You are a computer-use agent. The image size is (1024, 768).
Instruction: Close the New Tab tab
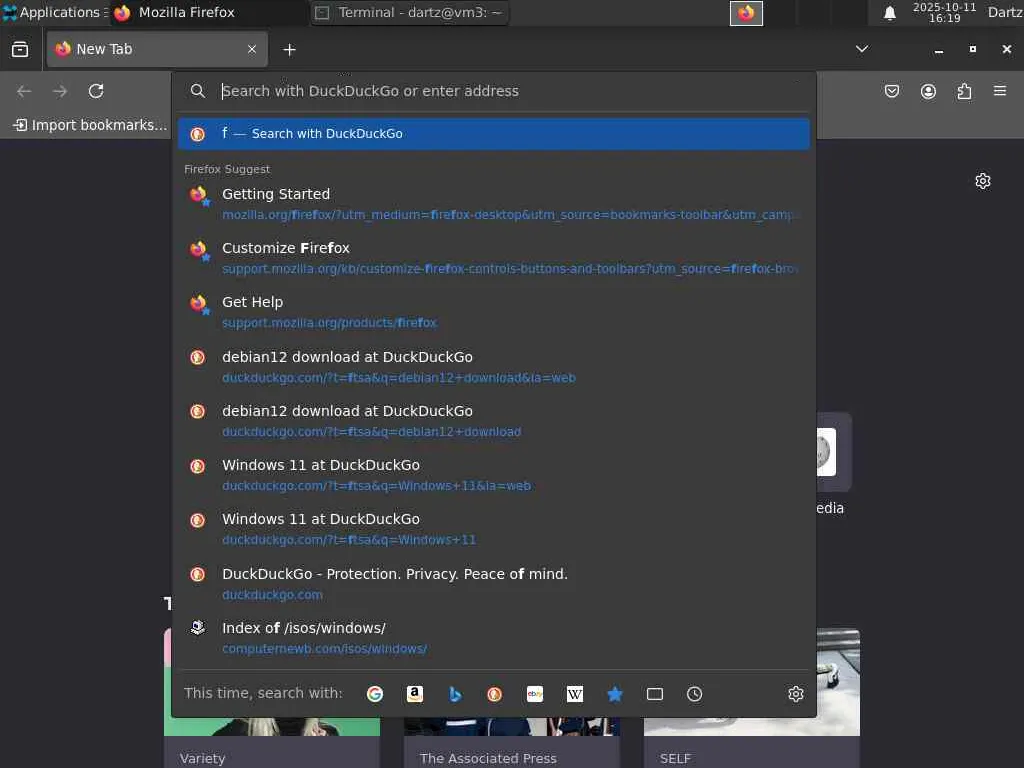coord(252,49)
